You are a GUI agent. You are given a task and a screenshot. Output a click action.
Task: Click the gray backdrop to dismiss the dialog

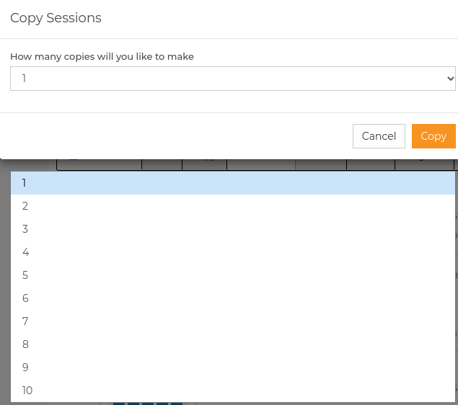(x=5, y=283)
